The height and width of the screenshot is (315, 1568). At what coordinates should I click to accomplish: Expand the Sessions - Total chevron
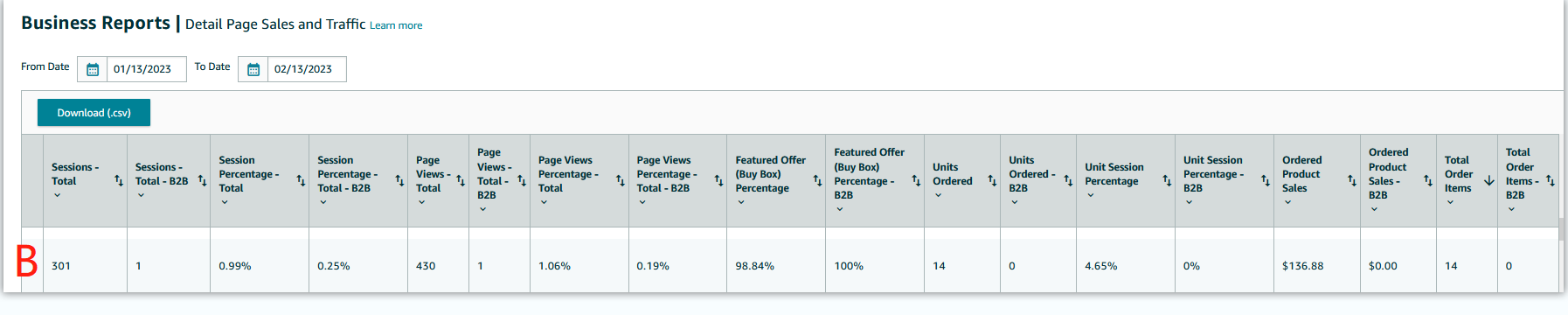point(57,195)
